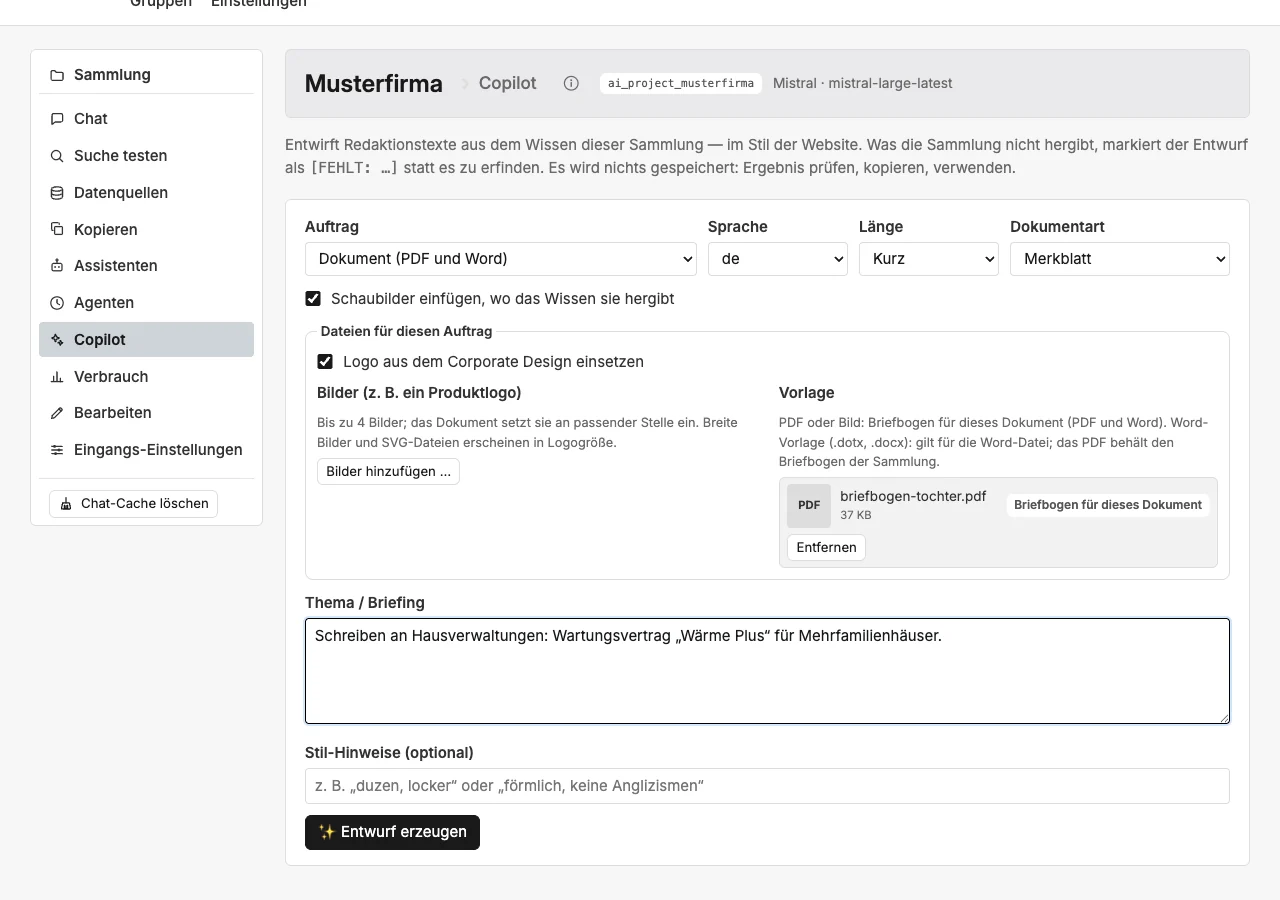Click the Entwurf erzeugen button
The image size is (1280, 900).
392,833
